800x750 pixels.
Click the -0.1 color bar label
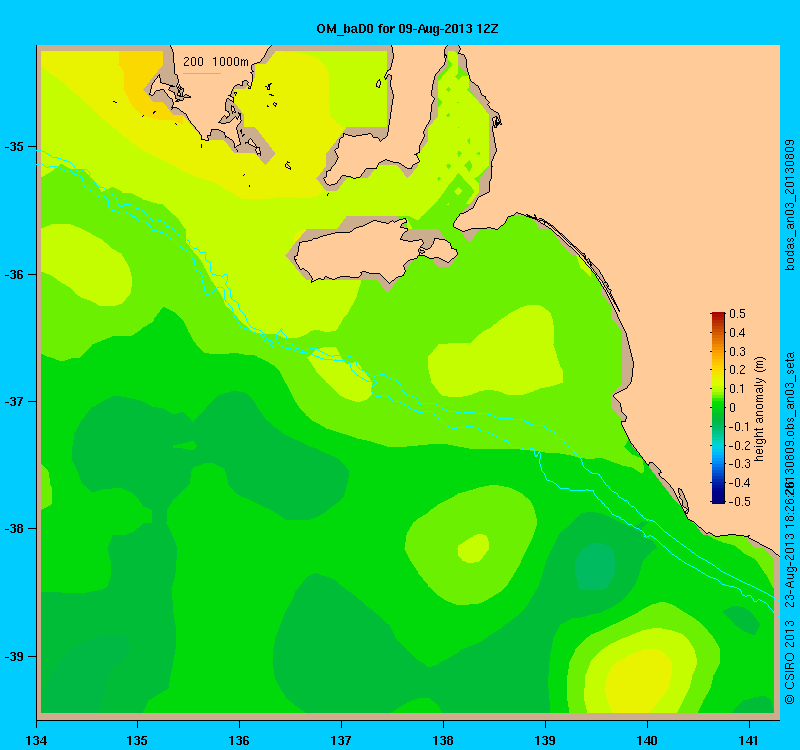tap(738, 427)
